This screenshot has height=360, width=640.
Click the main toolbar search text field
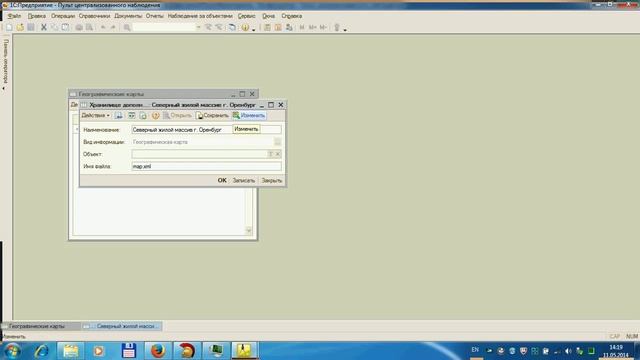point(164,27)
